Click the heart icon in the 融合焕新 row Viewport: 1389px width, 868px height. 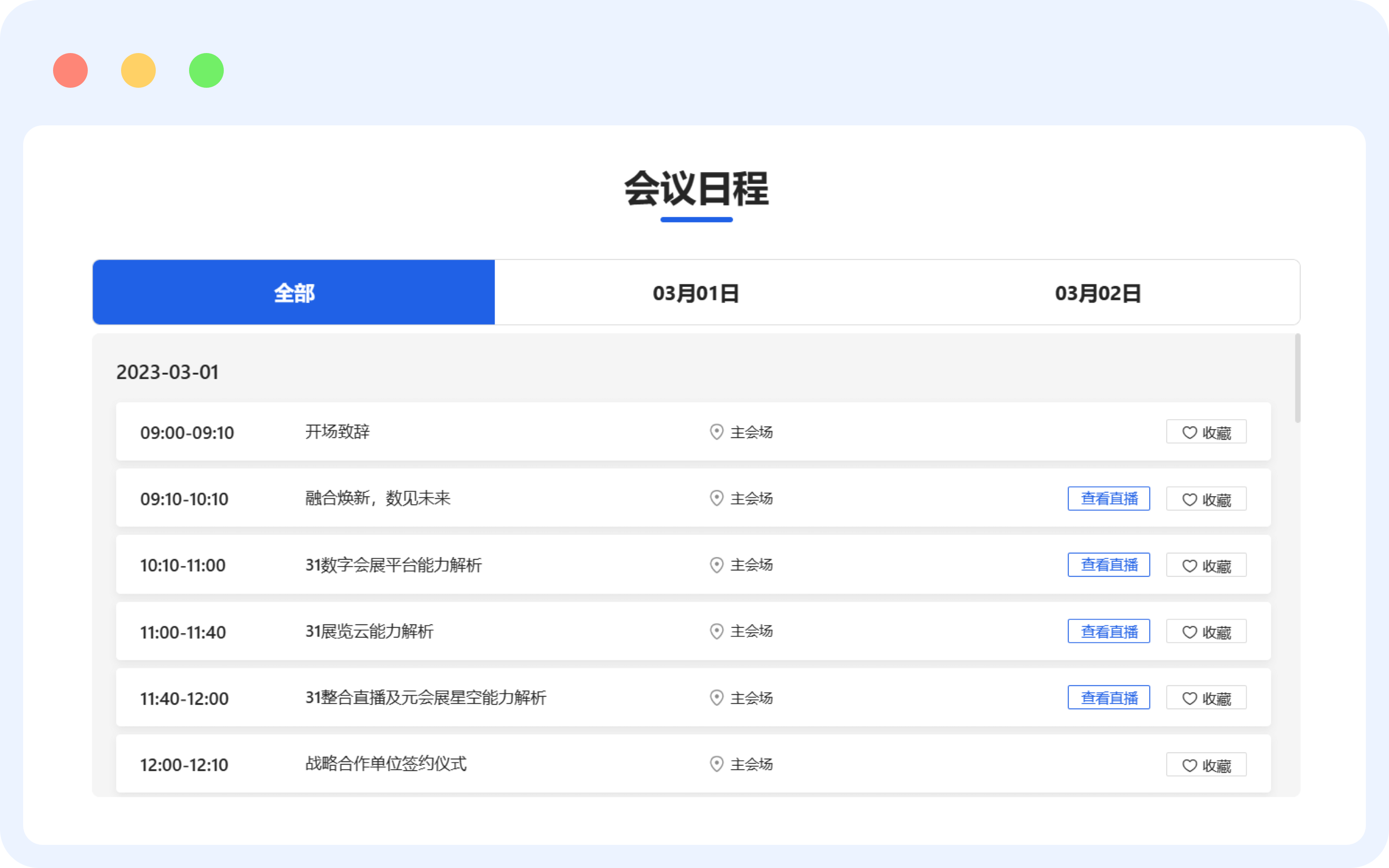point(1189,500)
